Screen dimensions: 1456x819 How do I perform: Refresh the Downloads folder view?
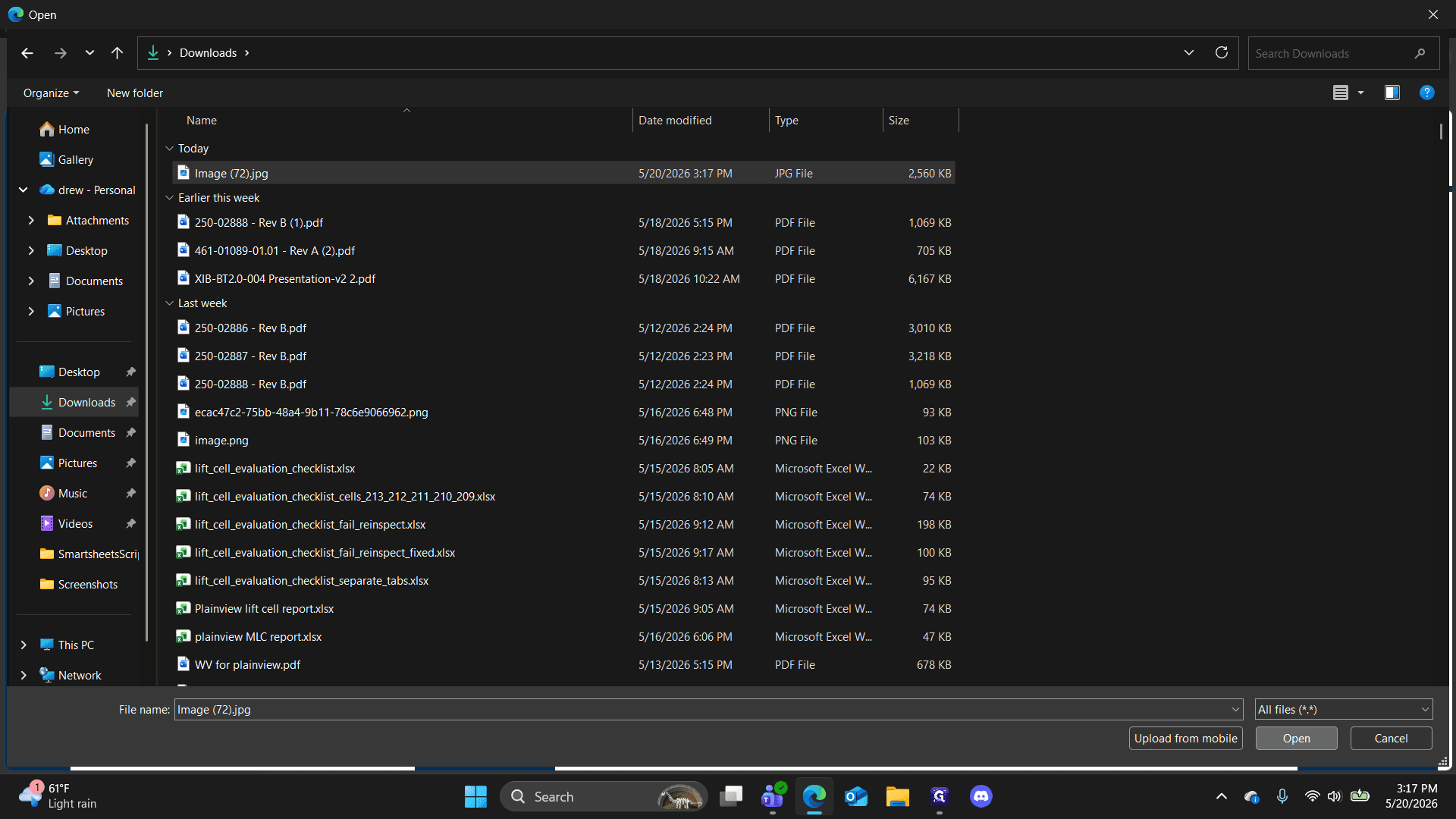click(x=1222, y=53)
